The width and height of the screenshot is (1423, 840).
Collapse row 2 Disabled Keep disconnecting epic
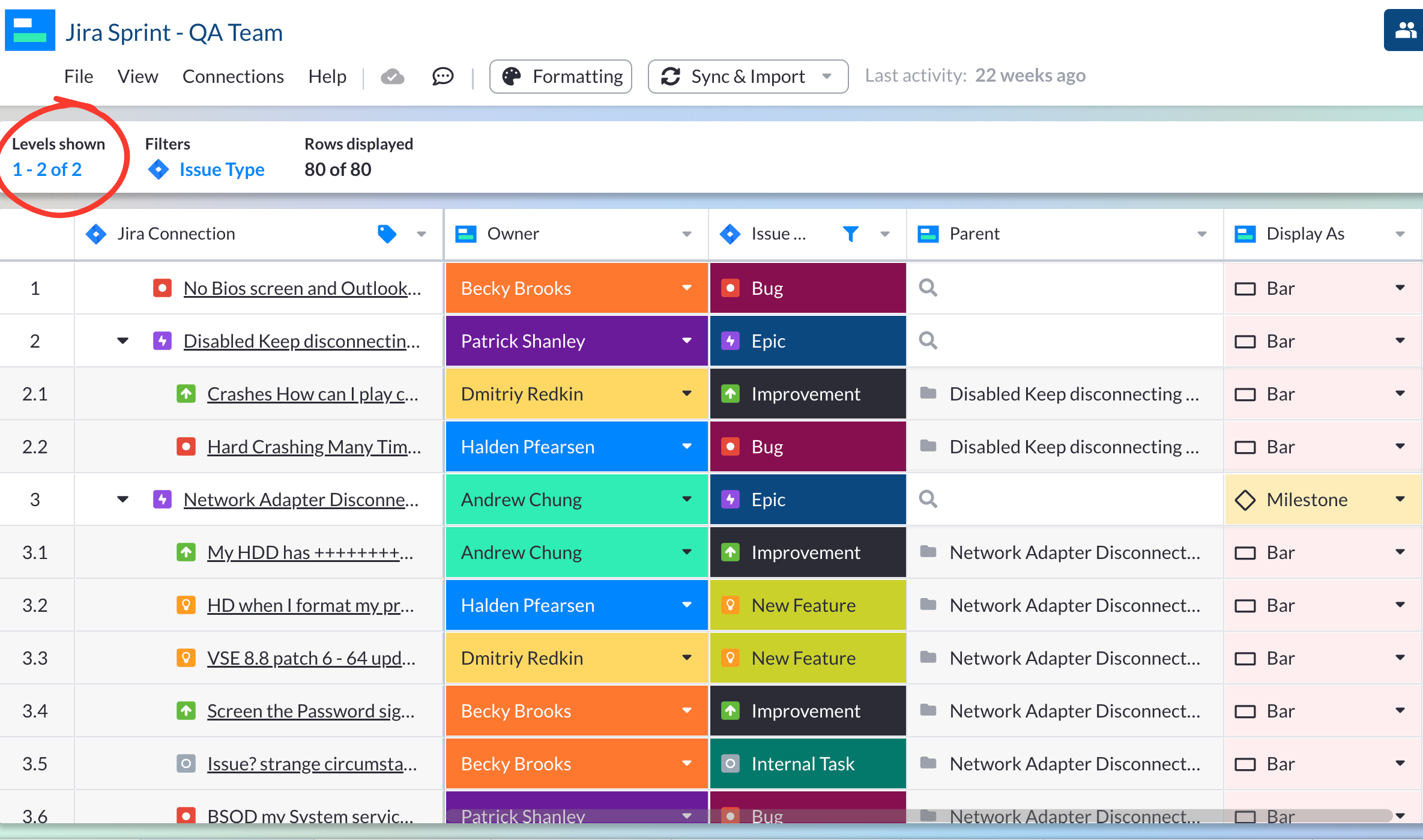(x=123, y=341)
